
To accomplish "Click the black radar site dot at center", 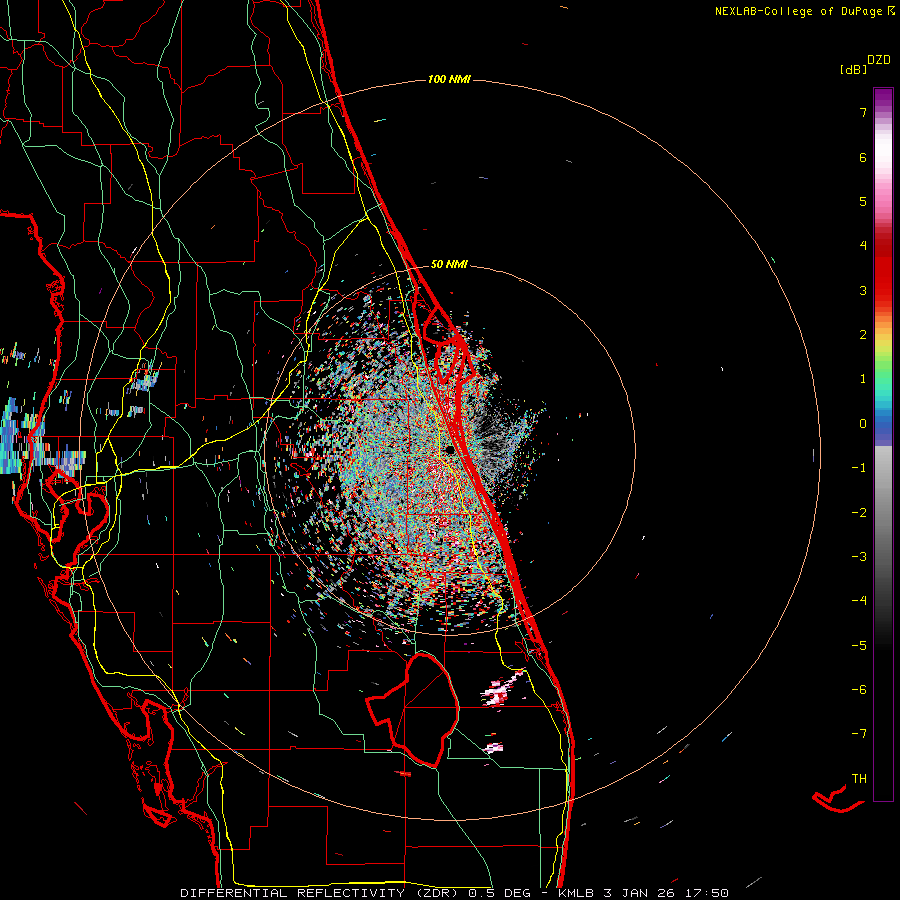I will pos(449,449).
